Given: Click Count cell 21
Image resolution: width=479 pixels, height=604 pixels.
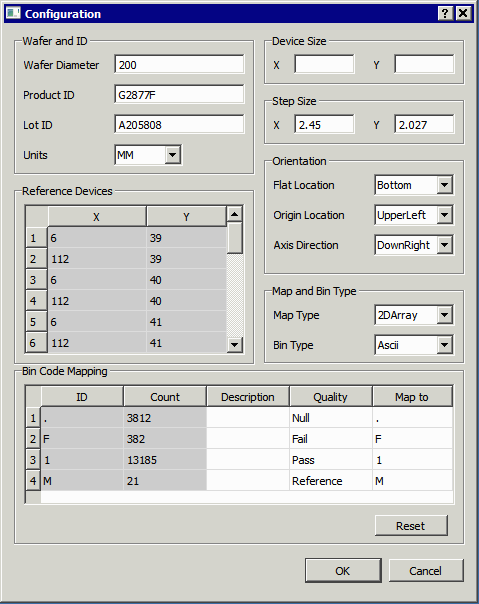Looking at the screenshot, I should click(x=165, y=481).
